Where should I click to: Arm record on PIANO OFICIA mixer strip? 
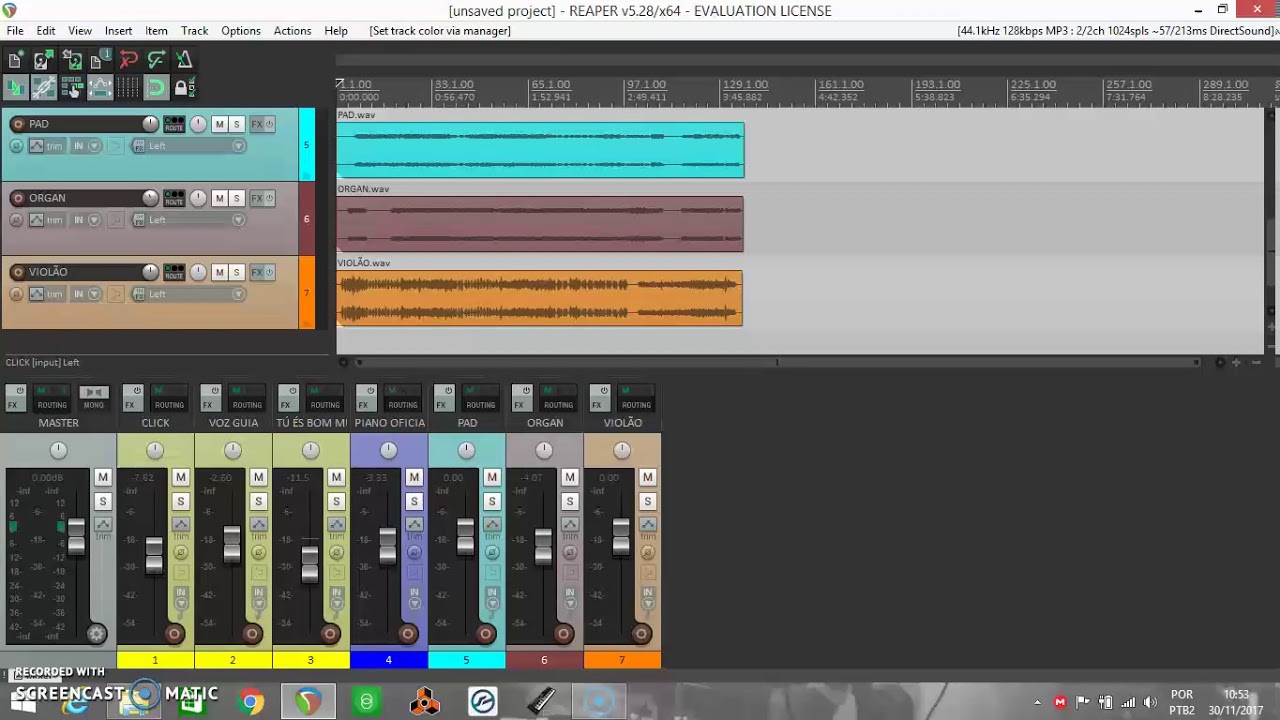point(407,634)
